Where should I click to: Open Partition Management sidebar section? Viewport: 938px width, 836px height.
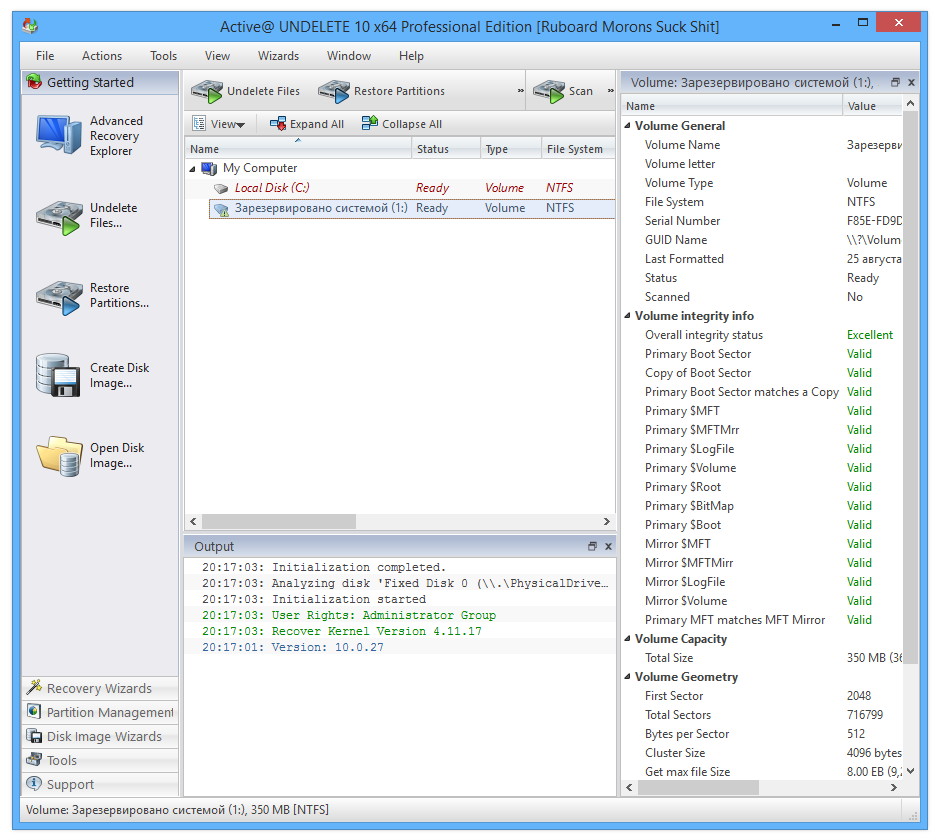(x=100, y=712)
